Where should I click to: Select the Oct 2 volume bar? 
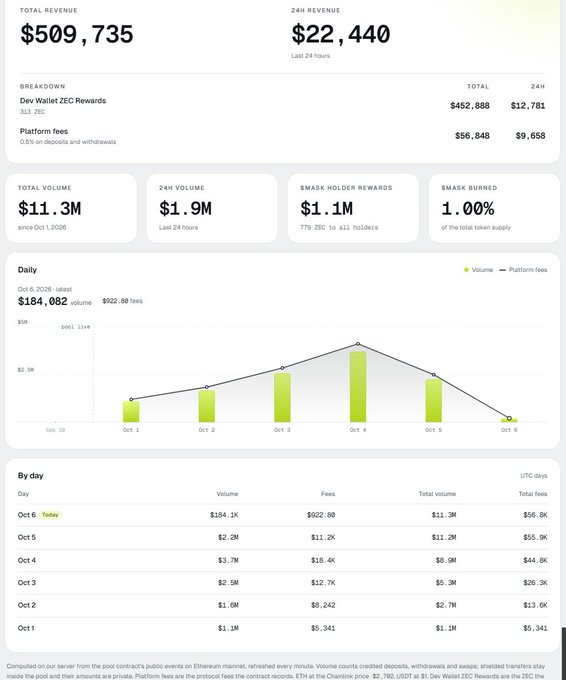tap(206, 406)
